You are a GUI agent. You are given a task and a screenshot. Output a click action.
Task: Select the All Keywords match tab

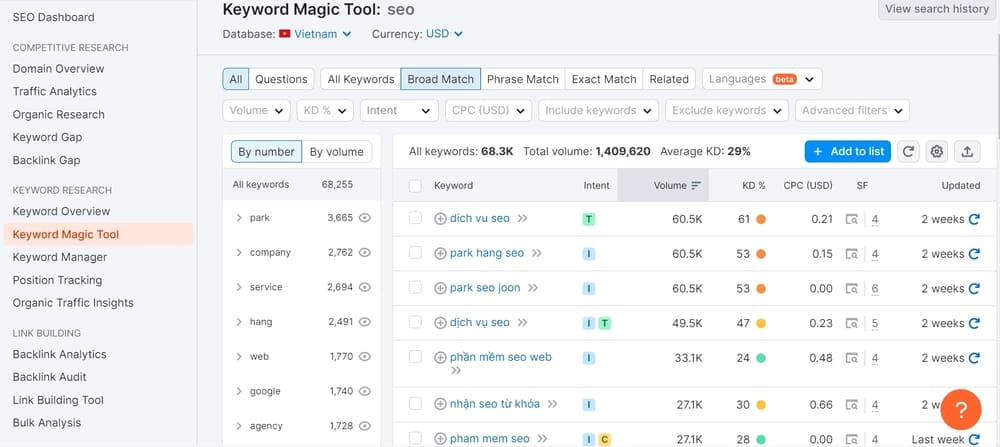coord(361,79)
